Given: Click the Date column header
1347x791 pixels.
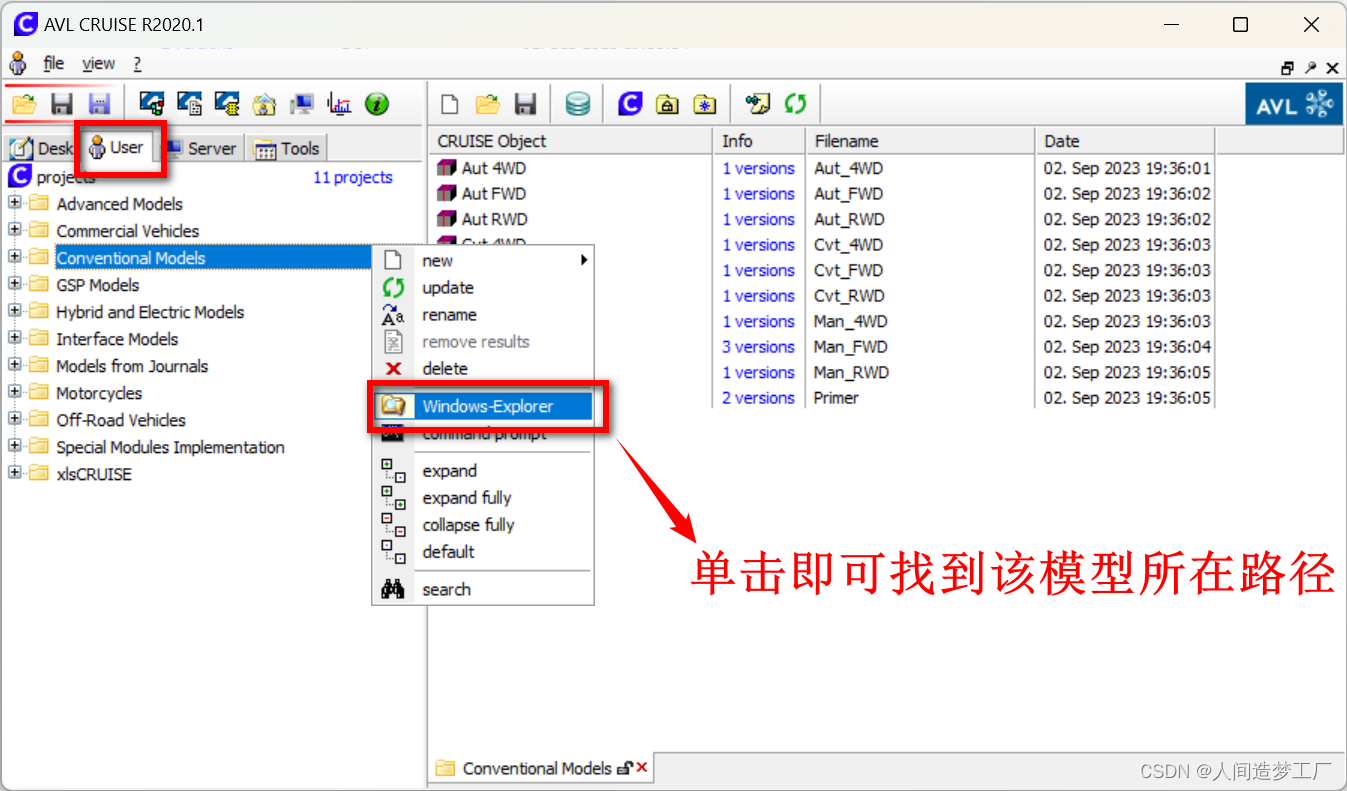Looking at the screenshot, I should (1124, 141).
